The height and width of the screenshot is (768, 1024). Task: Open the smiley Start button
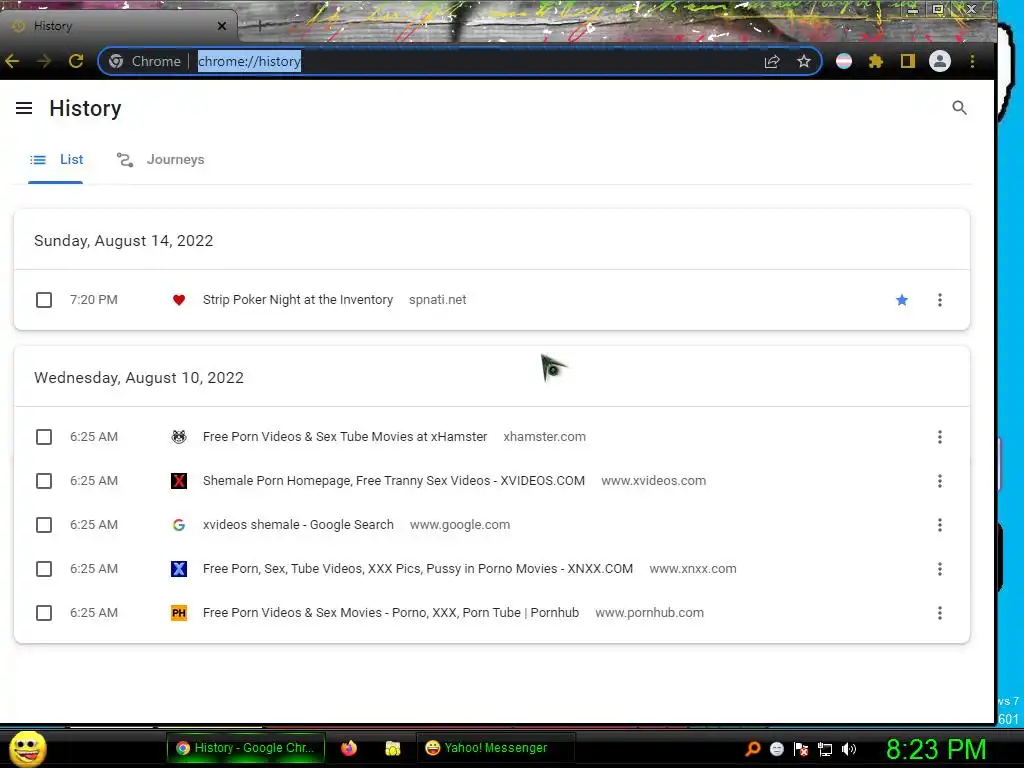[27, 749]
